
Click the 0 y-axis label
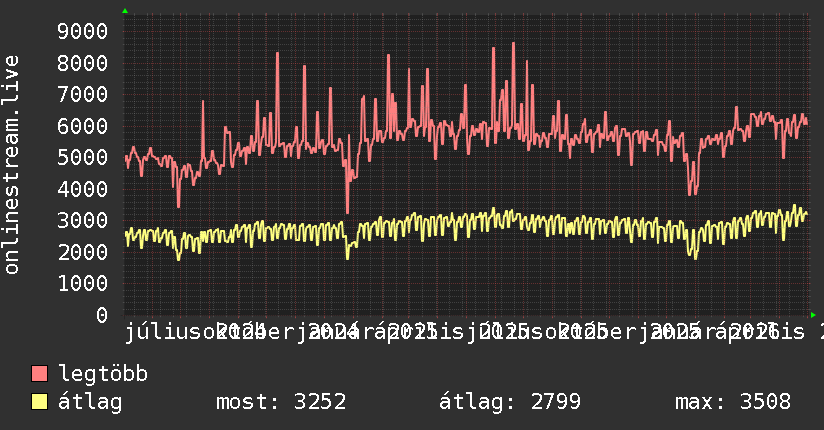pos(102,315)
